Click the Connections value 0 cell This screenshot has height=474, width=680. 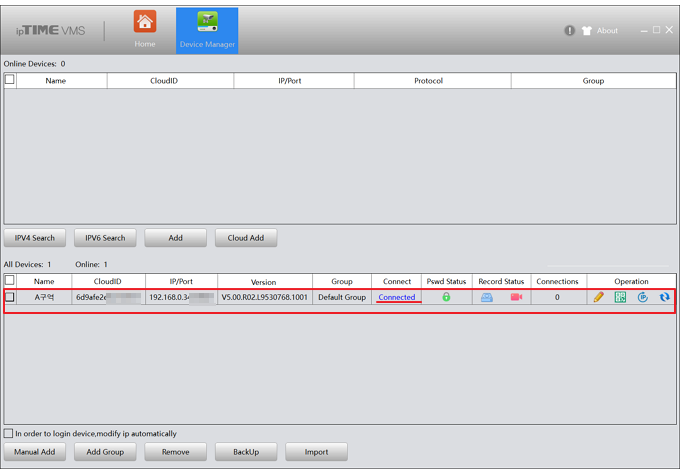point(559,297)
